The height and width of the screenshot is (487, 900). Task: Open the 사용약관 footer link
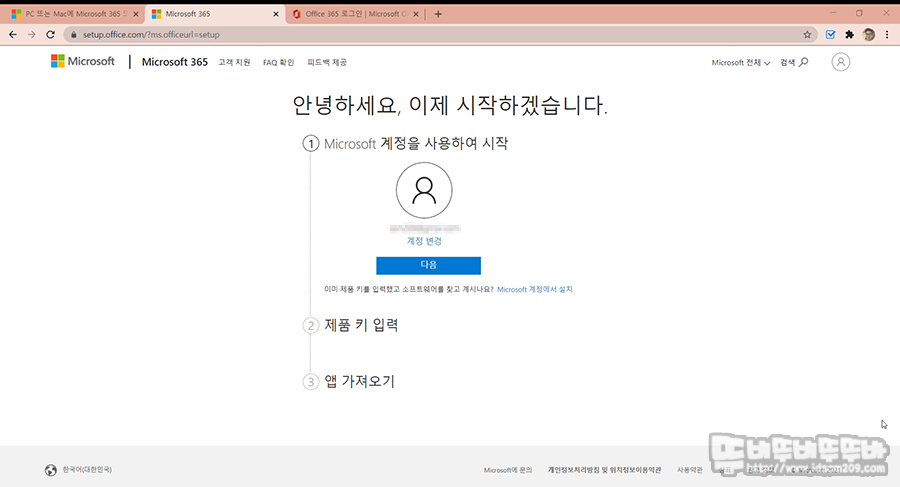[x=689, y=470]
